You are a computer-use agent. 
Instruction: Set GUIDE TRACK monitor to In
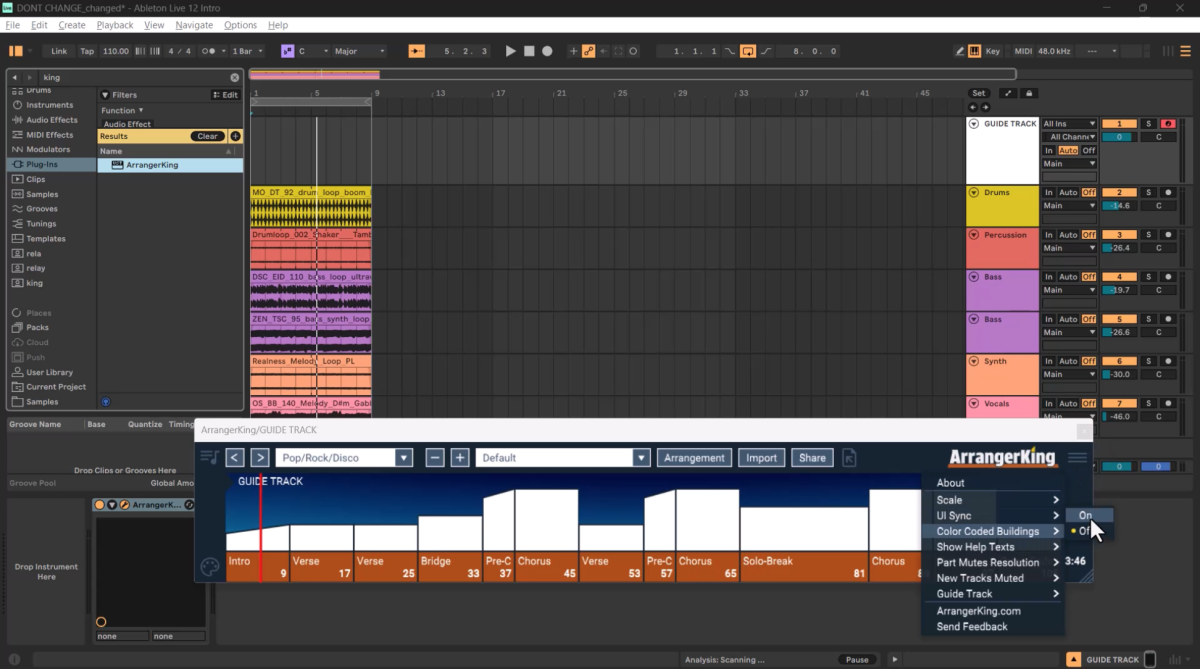click(1049, 150)
